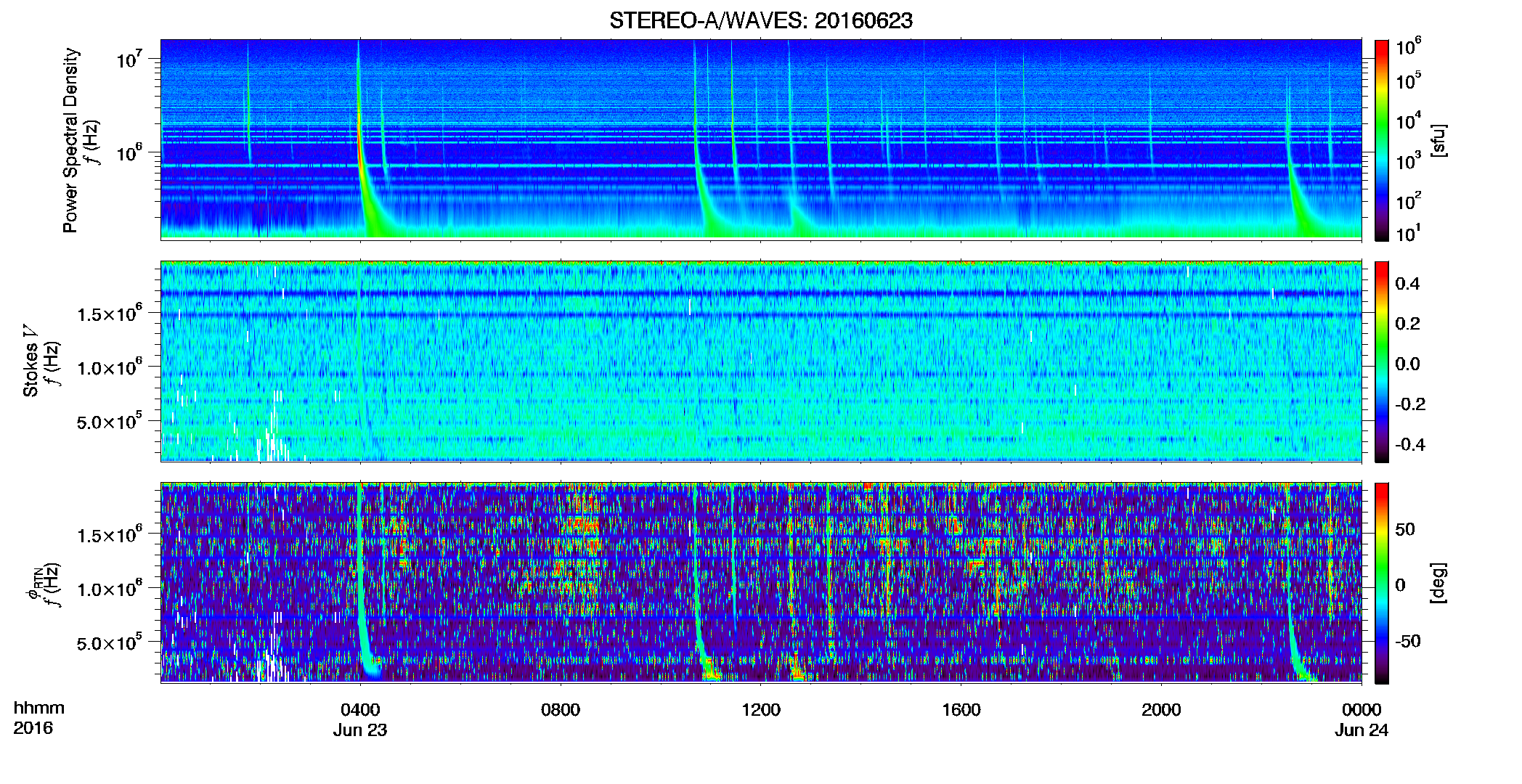Click the 1.5×10^6 tick in the φ RTN panel
The height and width of the screenshot is (784, 1522).
click(110, 535)
